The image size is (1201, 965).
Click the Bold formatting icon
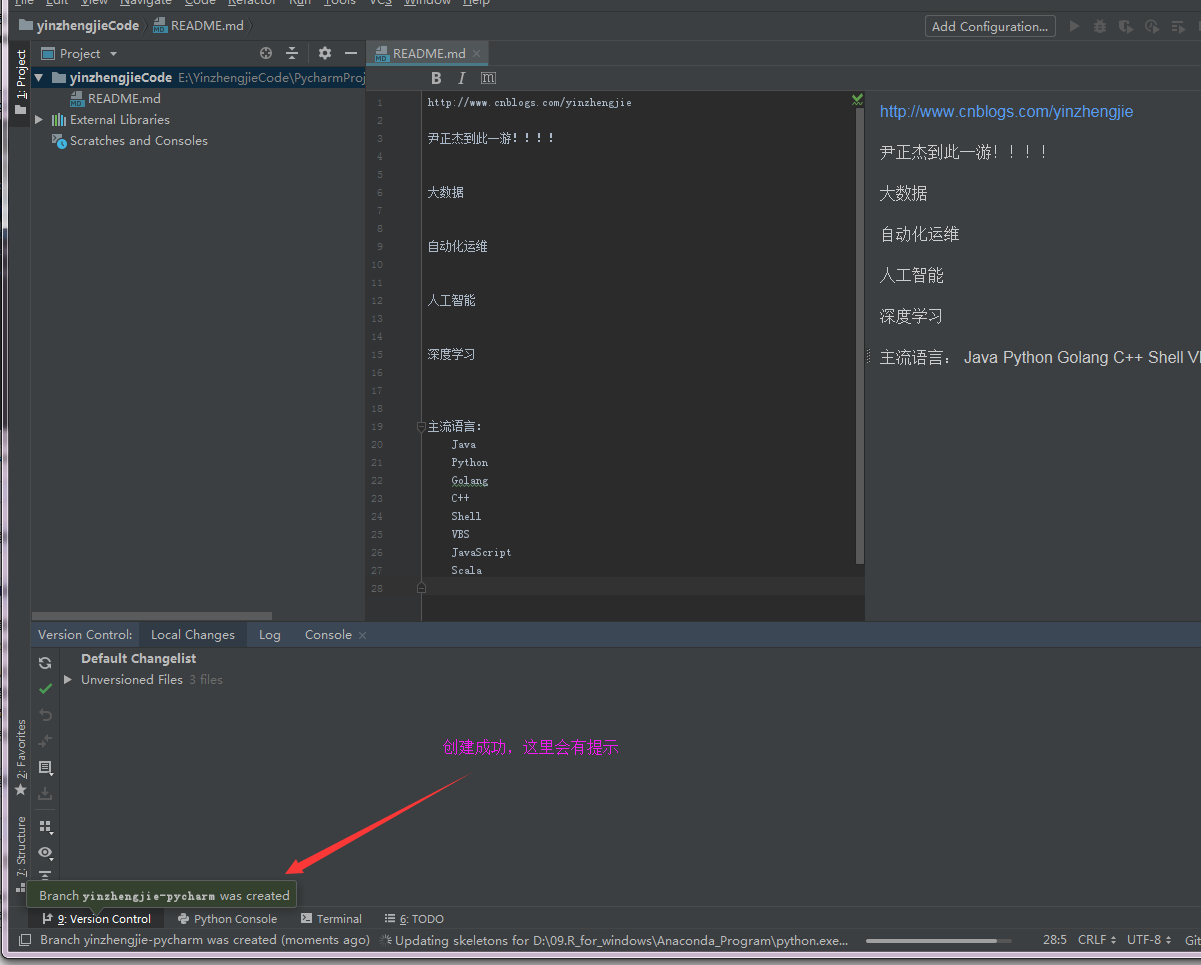[436, 78]
